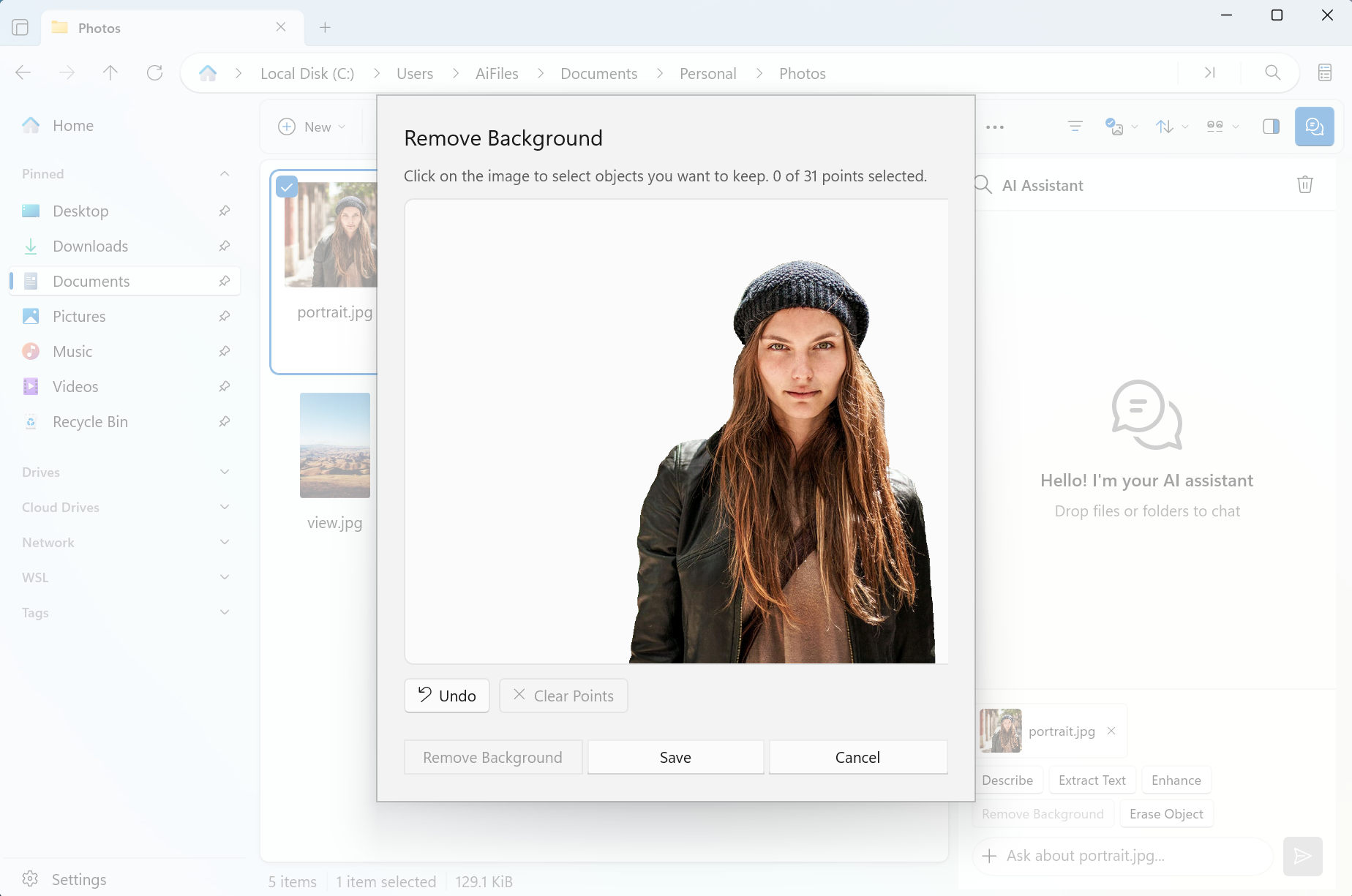Navigate to Users breadcrumb
This screenshot has width=1352, height=896.
tap(415, 73)
